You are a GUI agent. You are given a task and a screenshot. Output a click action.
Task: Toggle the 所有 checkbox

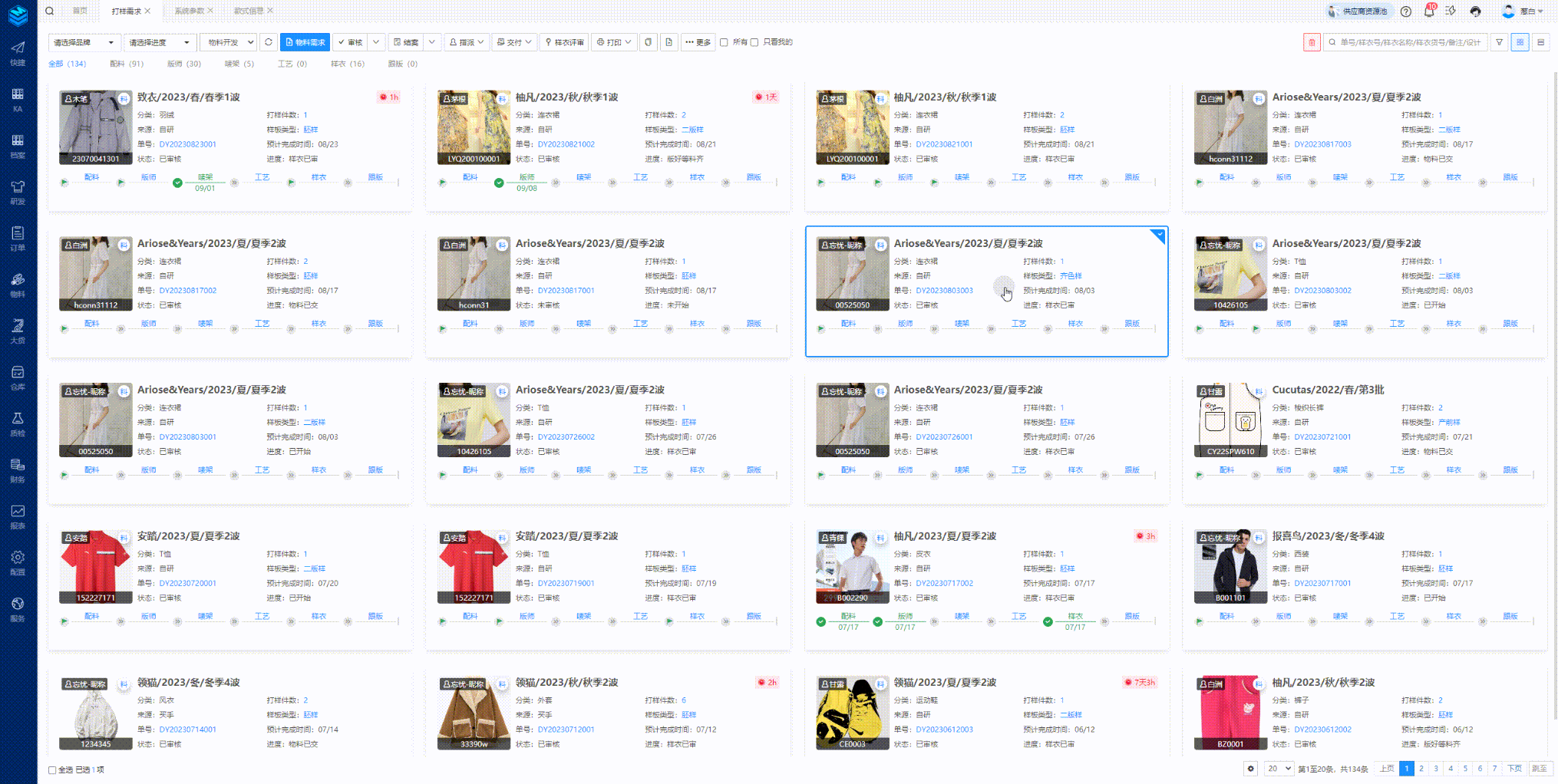724,43
